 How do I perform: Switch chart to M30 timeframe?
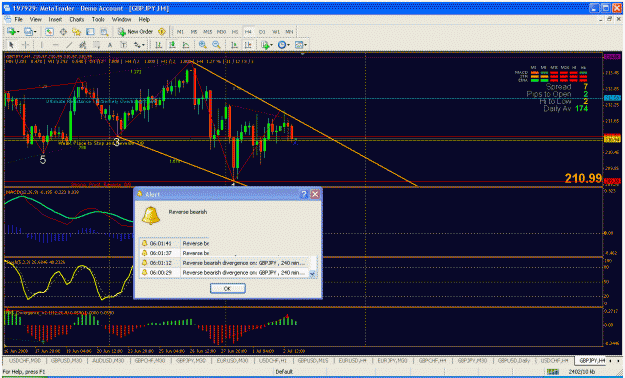pos(221,32)
